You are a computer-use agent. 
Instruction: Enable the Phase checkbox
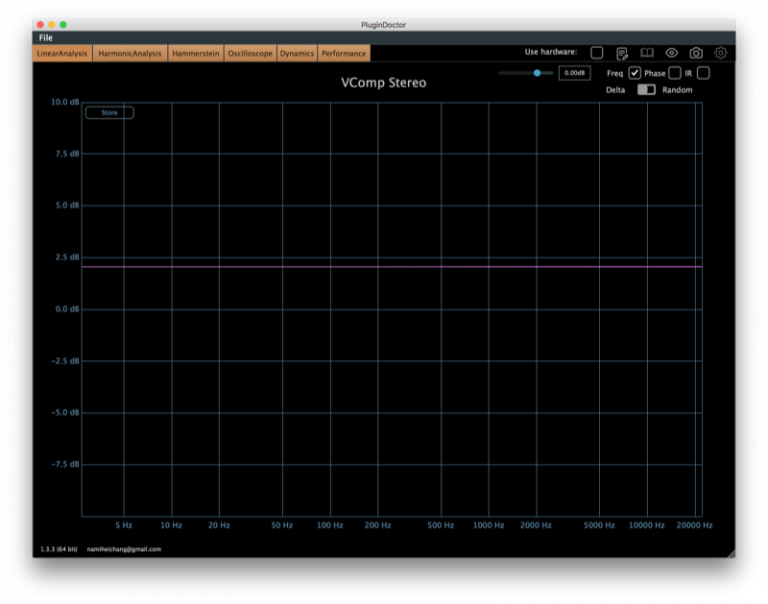point(675,73)
